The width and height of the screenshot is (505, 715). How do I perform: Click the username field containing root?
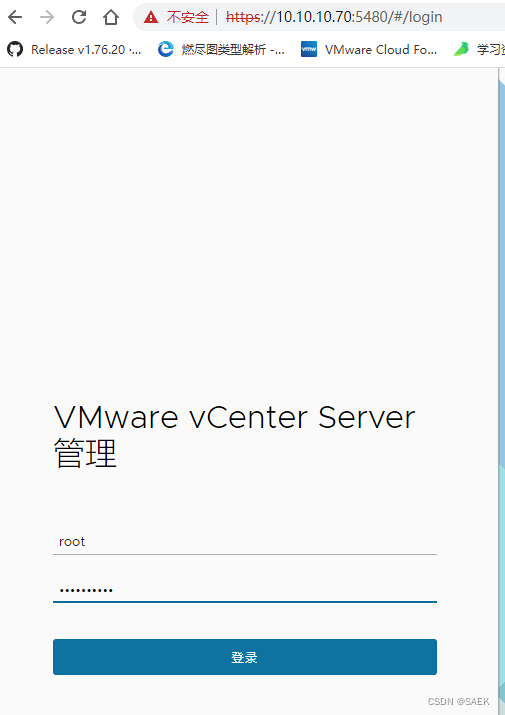(x=245, y=541)
